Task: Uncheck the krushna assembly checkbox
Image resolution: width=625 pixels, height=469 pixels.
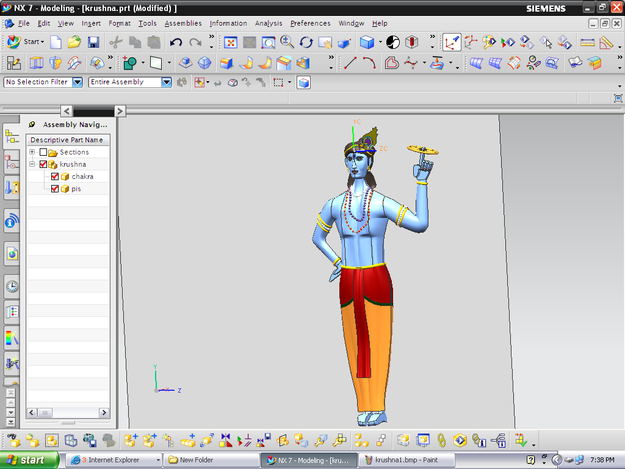Action: coord(43,164)
